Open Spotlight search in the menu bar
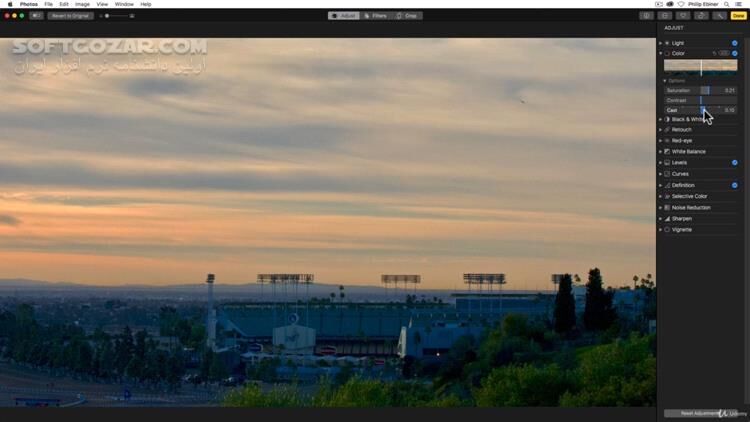The width and height of the screenshot is (750, 422). 726,4
